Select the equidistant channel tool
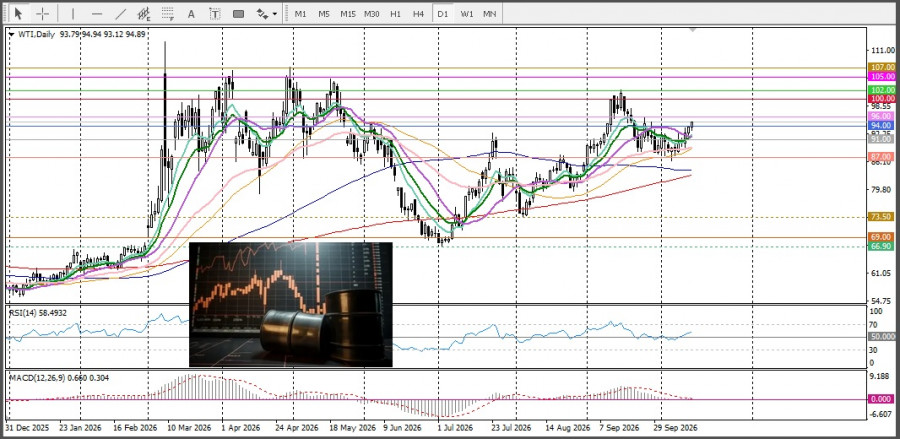Screen dimensions: 900x439 (x=144, y=13)
